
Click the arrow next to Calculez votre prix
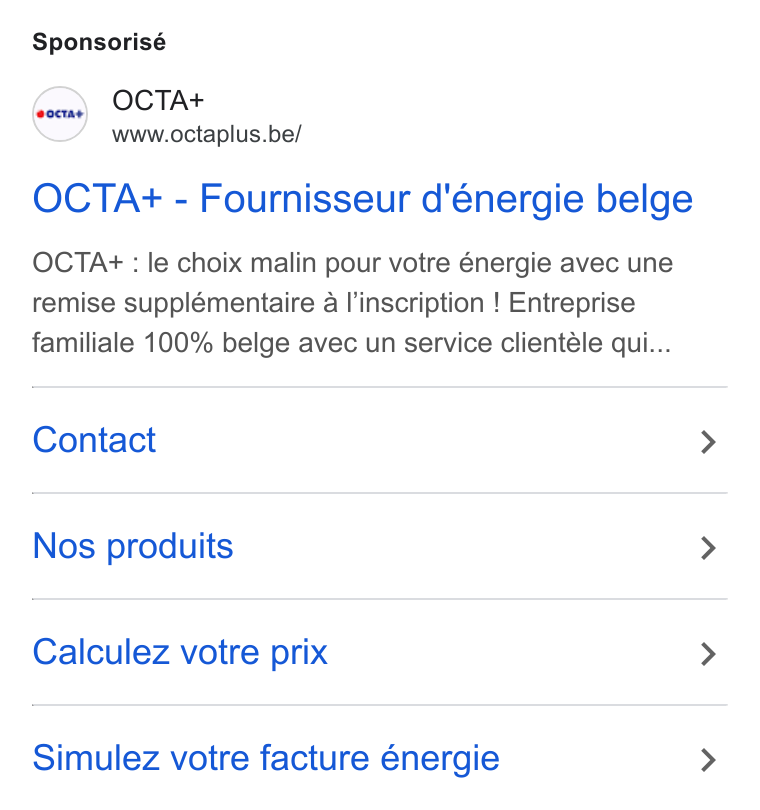[x=708, y=654]
